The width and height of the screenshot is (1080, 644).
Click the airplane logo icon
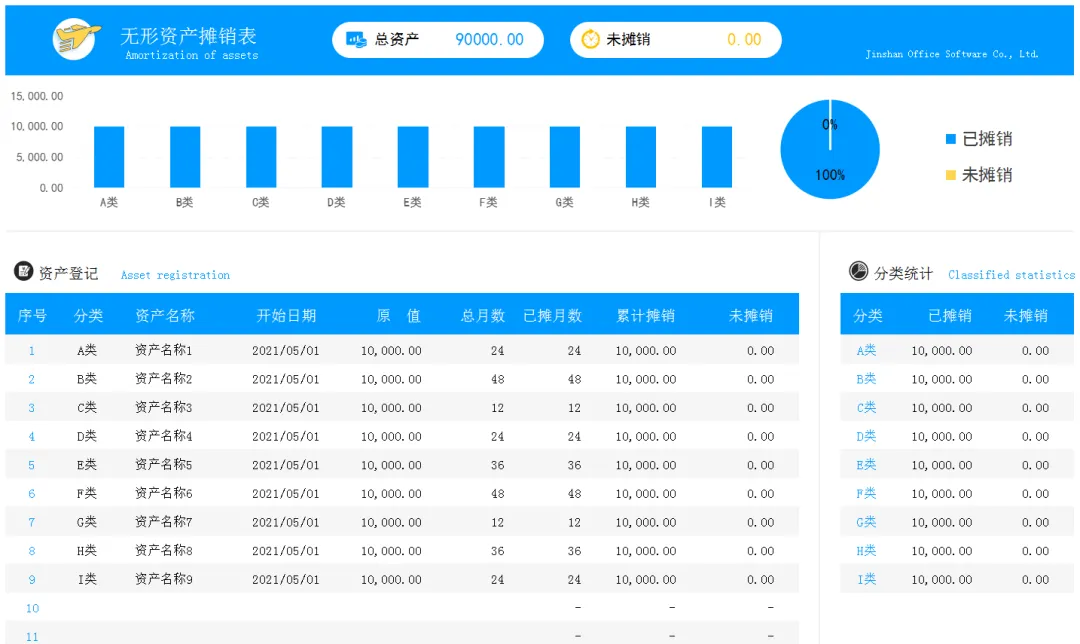(x=75, y=39)
